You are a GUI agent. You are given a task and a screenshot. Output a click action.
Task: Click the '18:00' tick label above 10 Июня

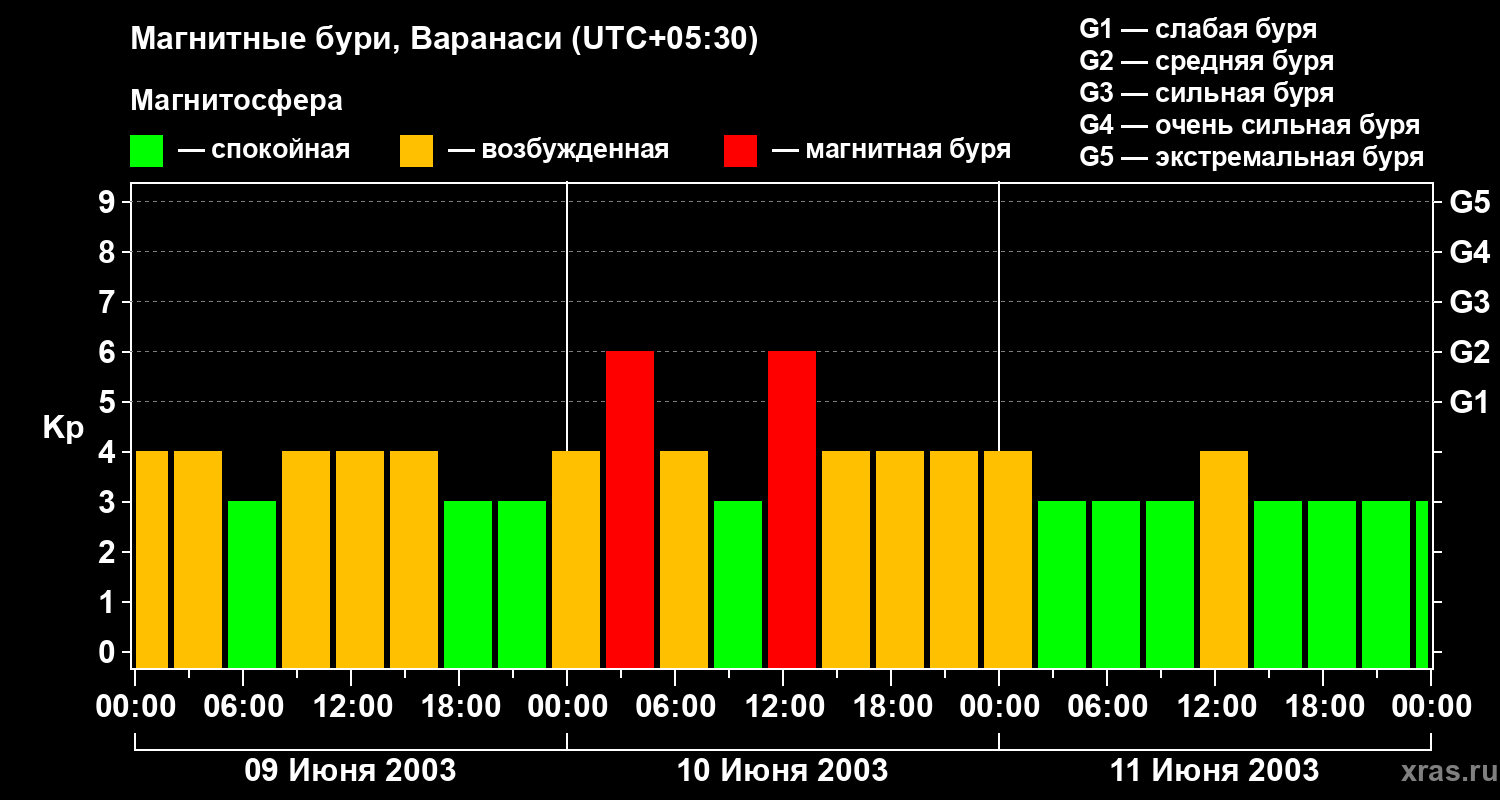coord(892,707)
